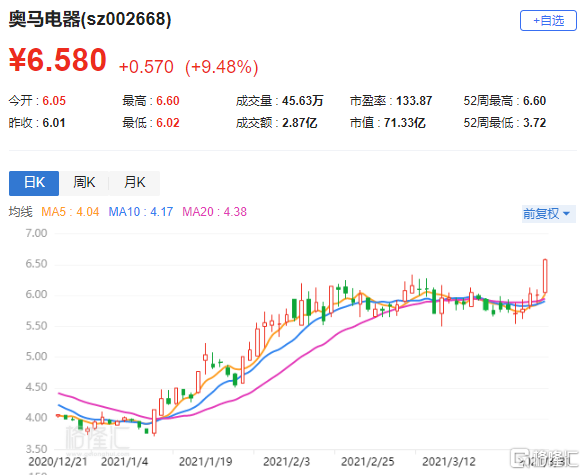Click the 2021/1/4 date axis label

[124, 462]
